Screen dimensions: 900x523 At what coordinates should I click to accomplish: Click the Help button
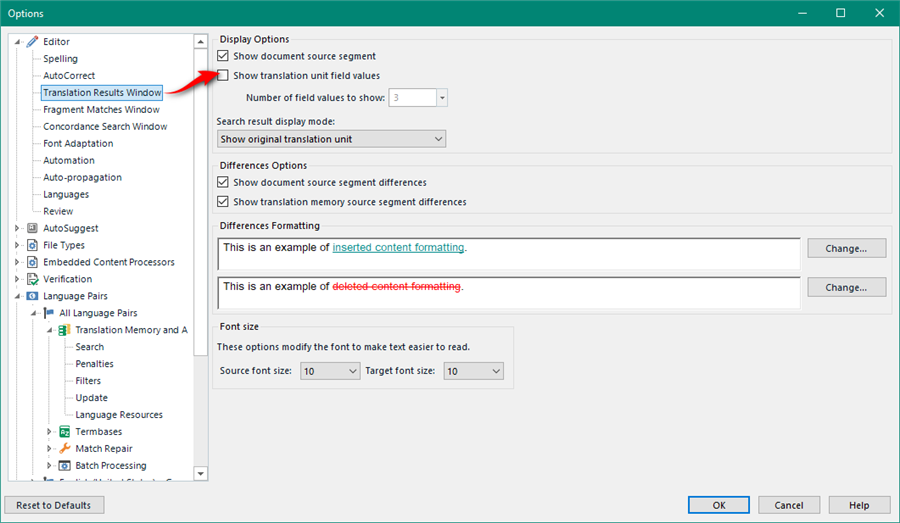859,505
